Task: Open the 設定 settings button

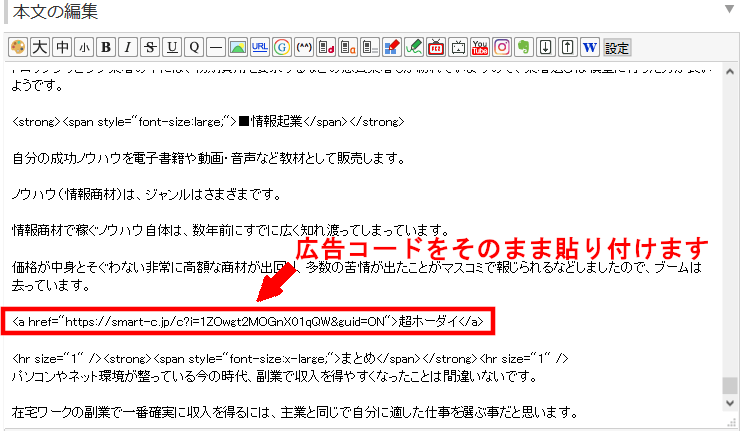Action: [x=617, y=48]
